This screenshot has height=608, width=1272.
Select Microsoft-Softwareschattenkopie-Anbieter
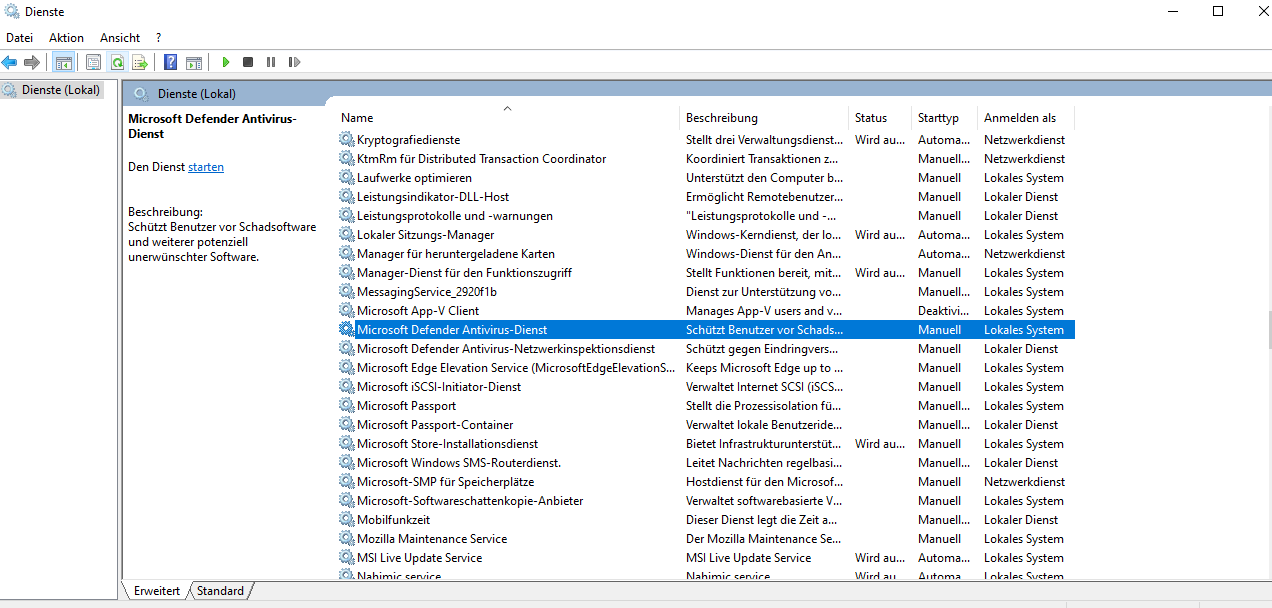pyautogui.click(x=470, y=501)
